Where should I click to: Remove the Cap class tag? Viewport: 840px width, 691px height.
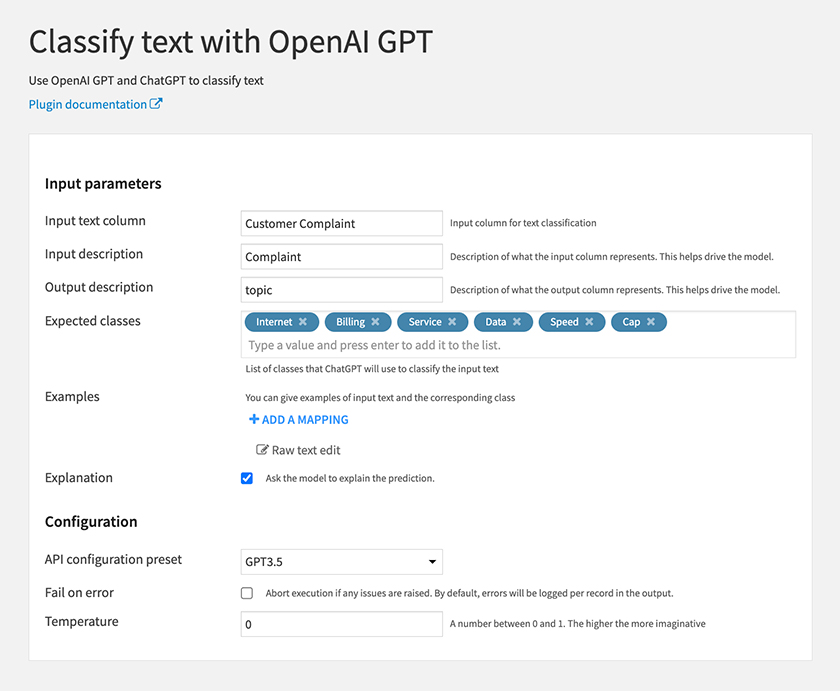point(651,322)
